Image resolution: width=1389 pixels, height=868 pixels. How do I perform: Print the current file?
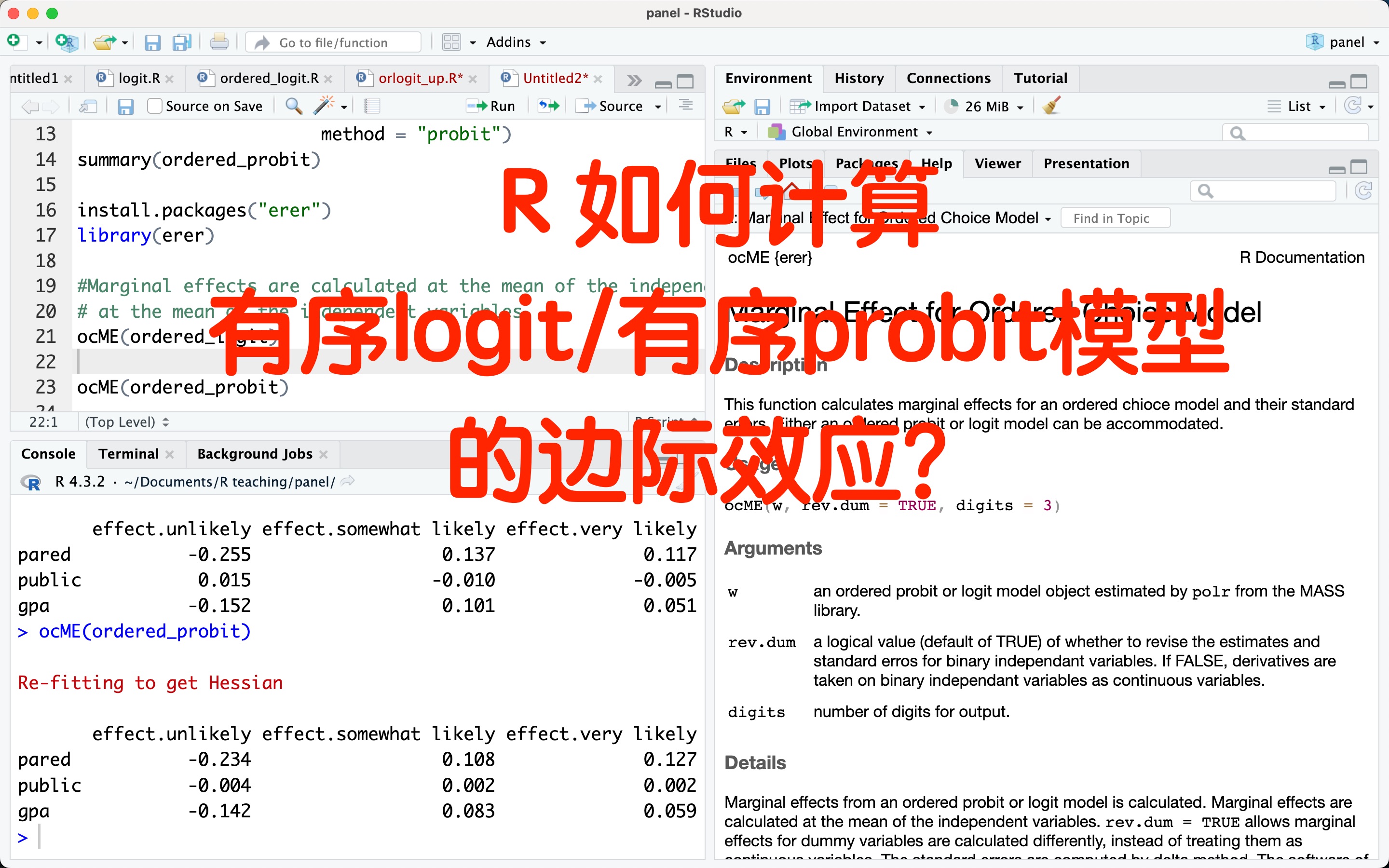click(219, 42)
